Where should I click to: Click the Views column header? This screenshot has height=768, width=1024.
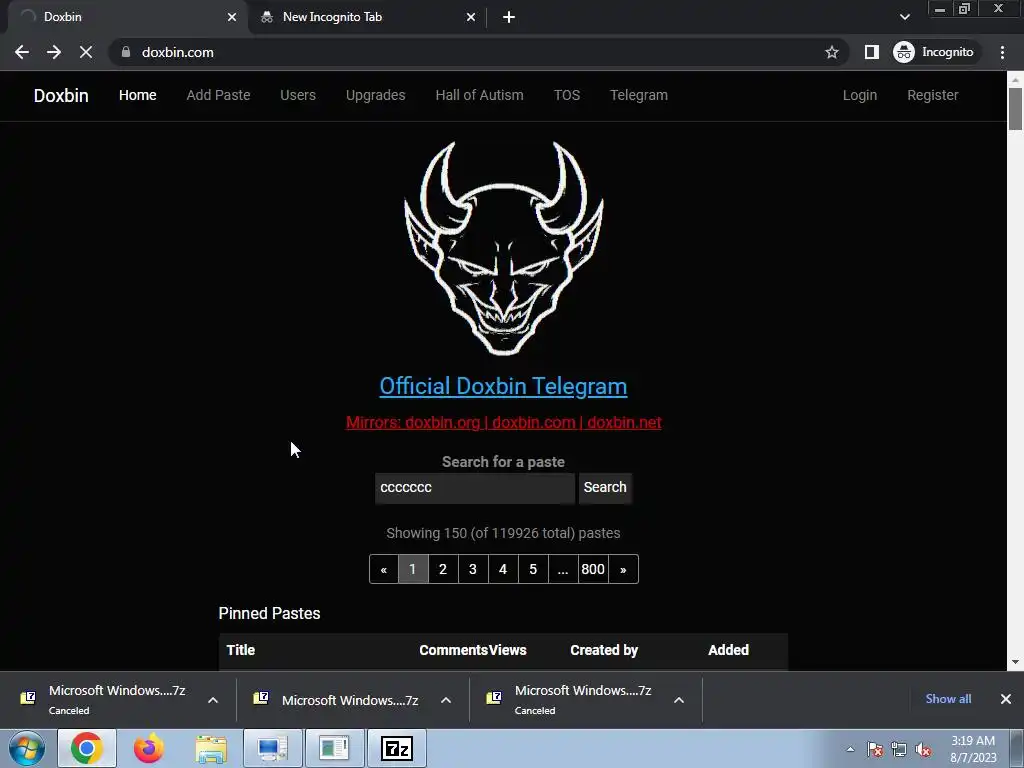tap(508, 650)
